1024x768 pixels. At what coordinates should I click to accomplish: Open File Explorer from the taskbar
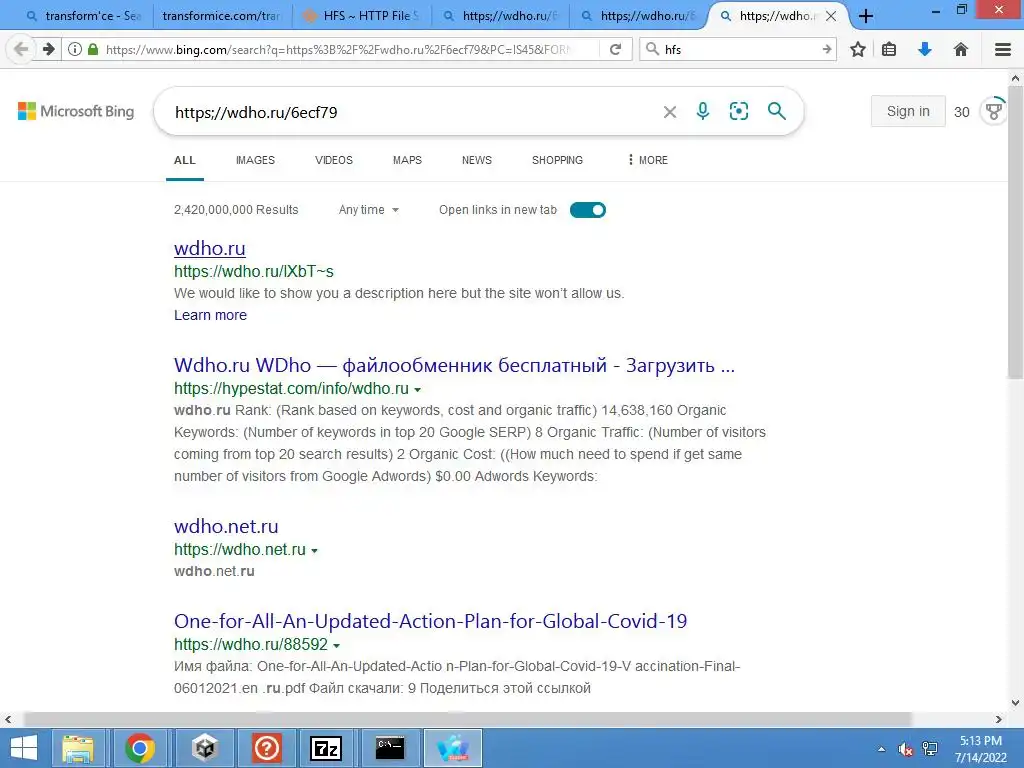(78, 748)
